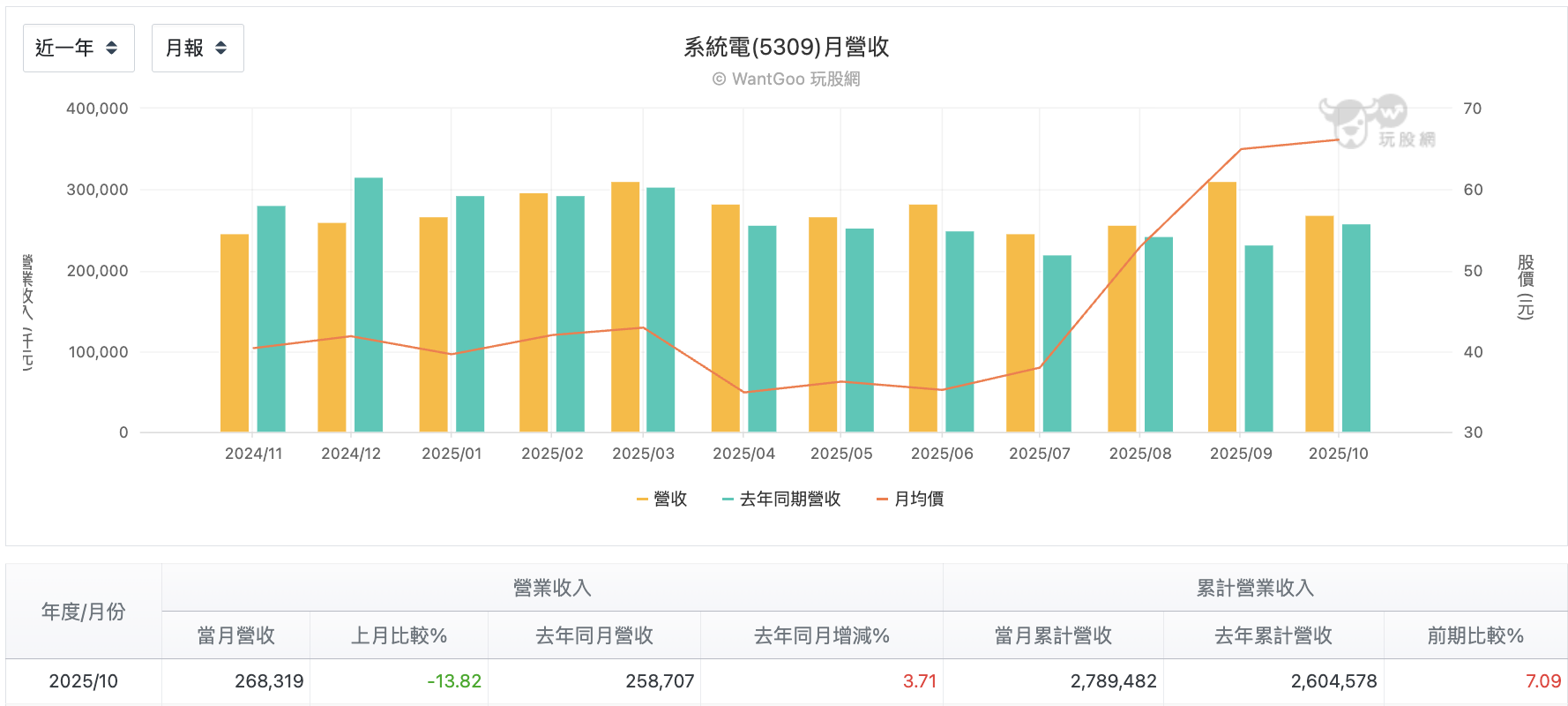Select the 2025/03 orange revenue bar
Image resolution: width=1568 pixels, height=706 pixels.
point(625,307)
